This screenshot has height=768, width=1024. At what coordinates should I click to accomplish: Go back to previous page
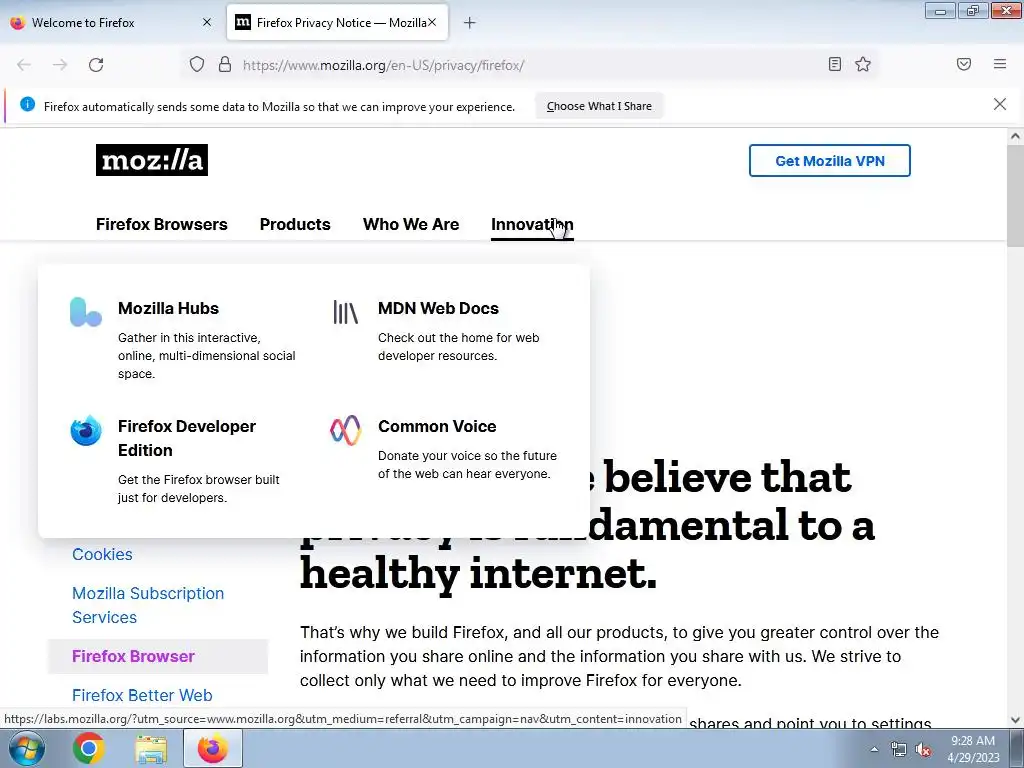24,65
